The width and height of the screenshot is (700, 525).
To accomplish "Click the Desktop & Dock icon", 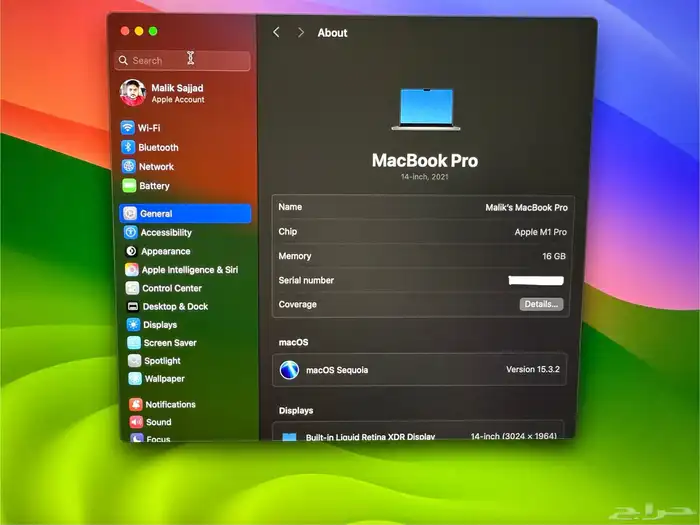I will click(133, 306).
